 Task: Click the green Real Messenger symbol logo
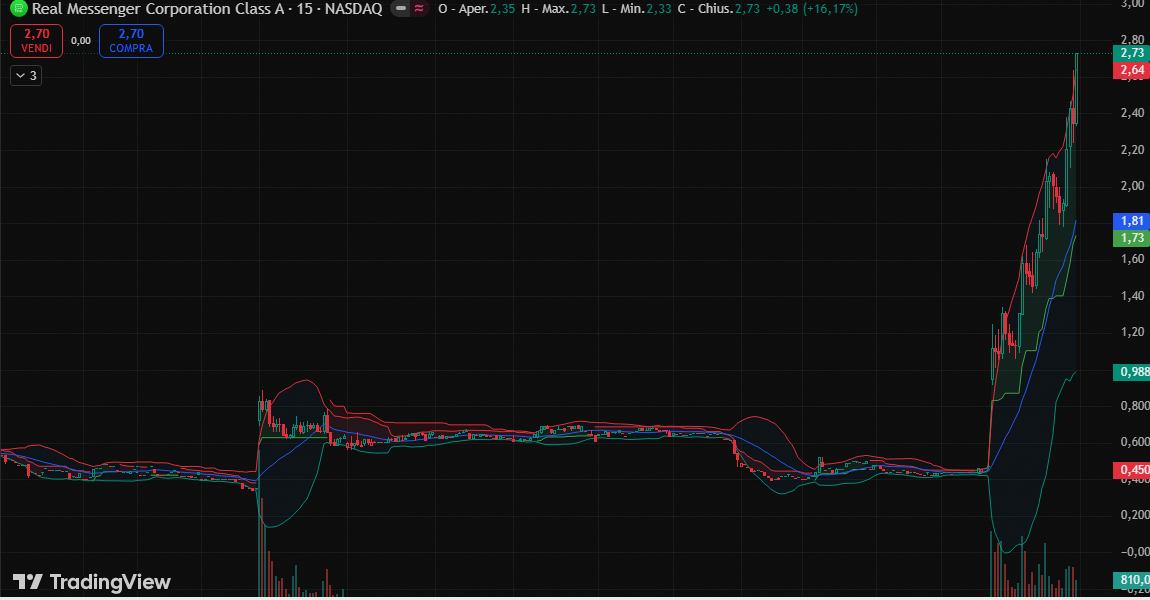tap(18, 9)
